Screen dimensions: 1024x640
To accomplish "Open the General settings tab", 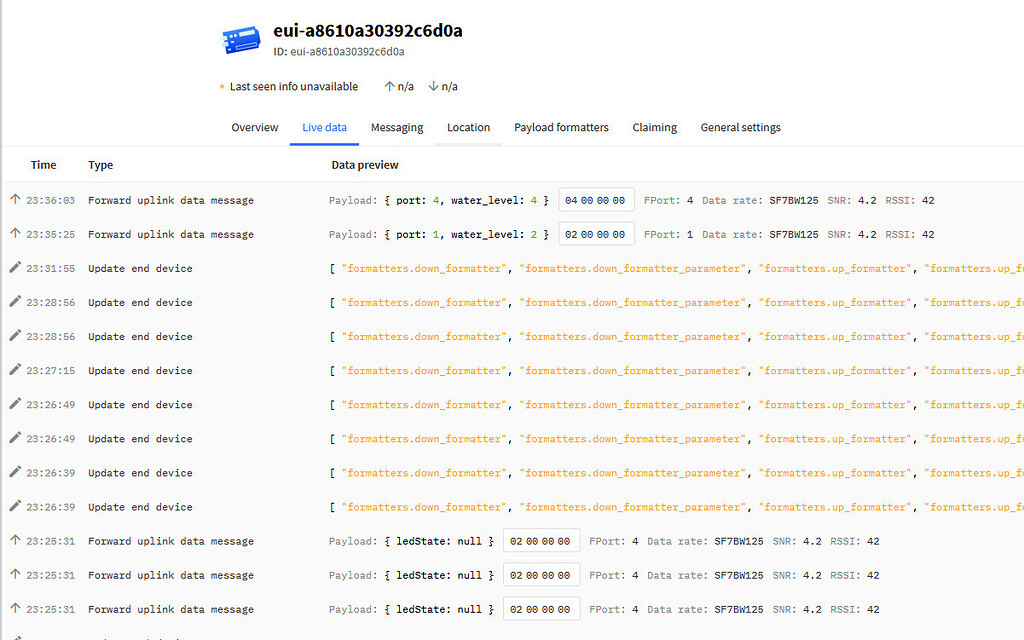I will click(x=740, y=128).
